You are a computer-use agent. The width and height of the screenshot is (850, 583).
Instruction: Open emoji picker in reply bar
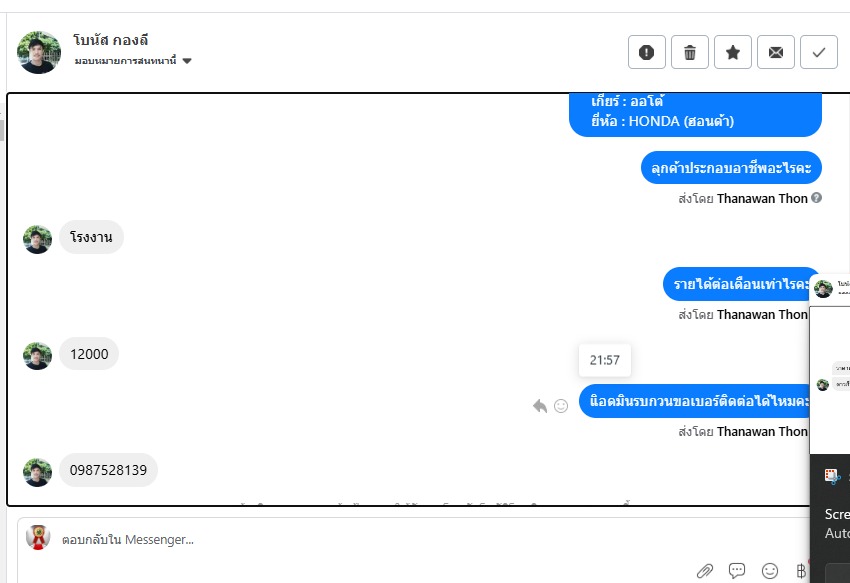click(770, 571)
